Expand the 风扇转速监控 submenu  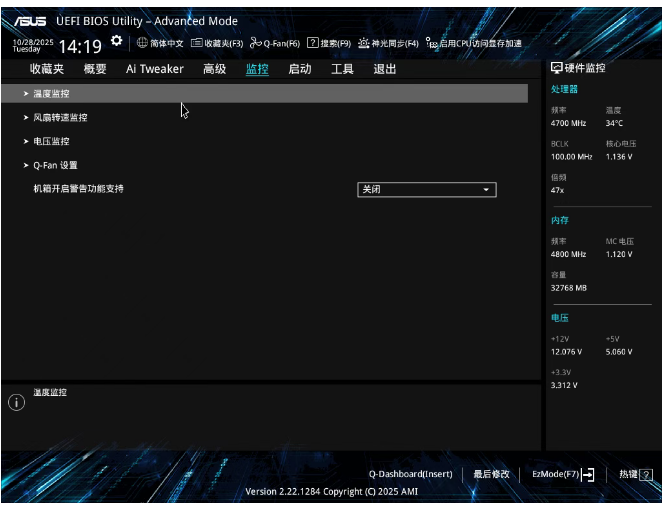(x=60, y=117)
